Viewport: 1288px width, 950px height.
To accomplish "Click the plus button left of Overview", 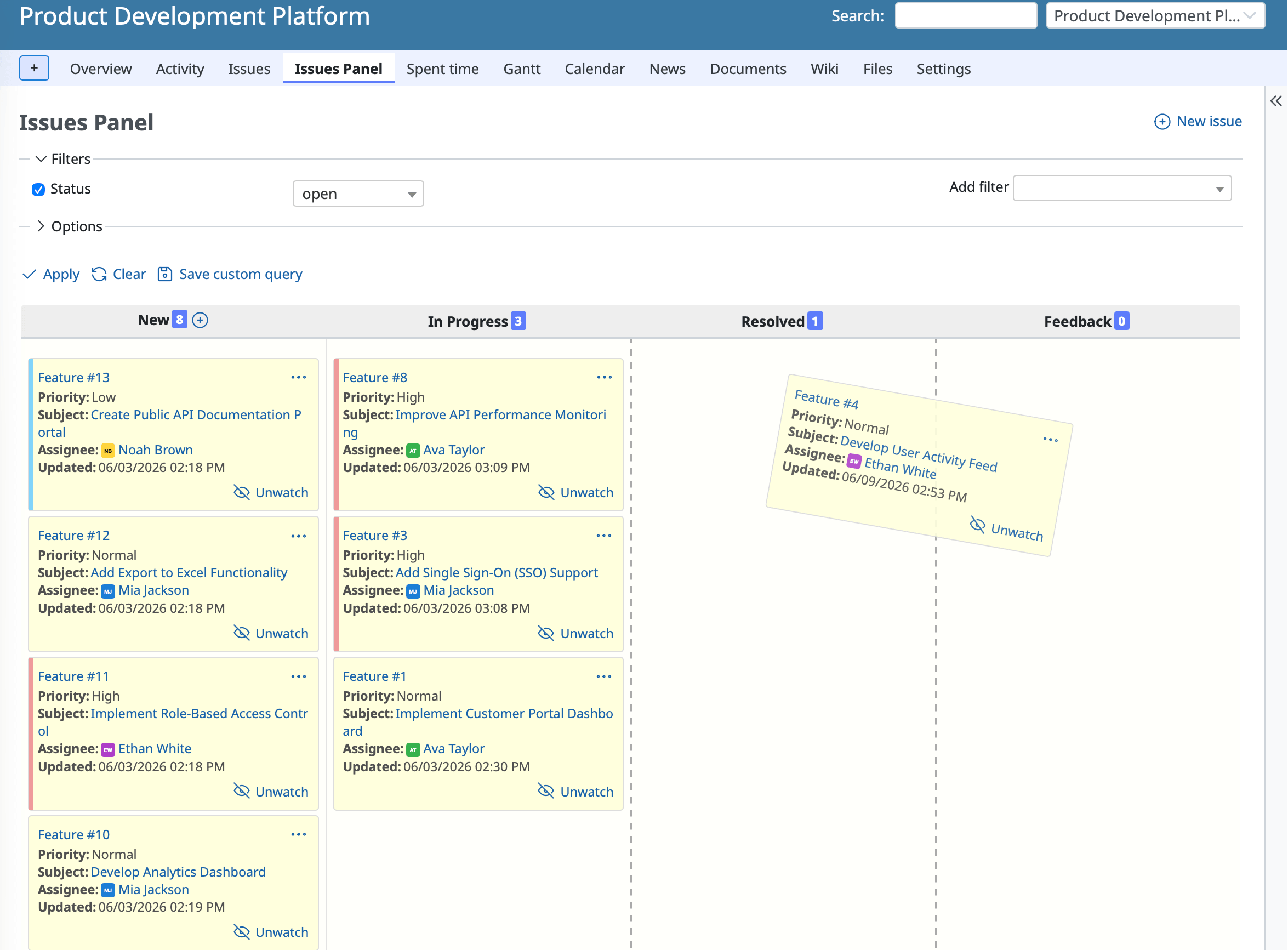I will pyautogui.click(x=34, y=68).
